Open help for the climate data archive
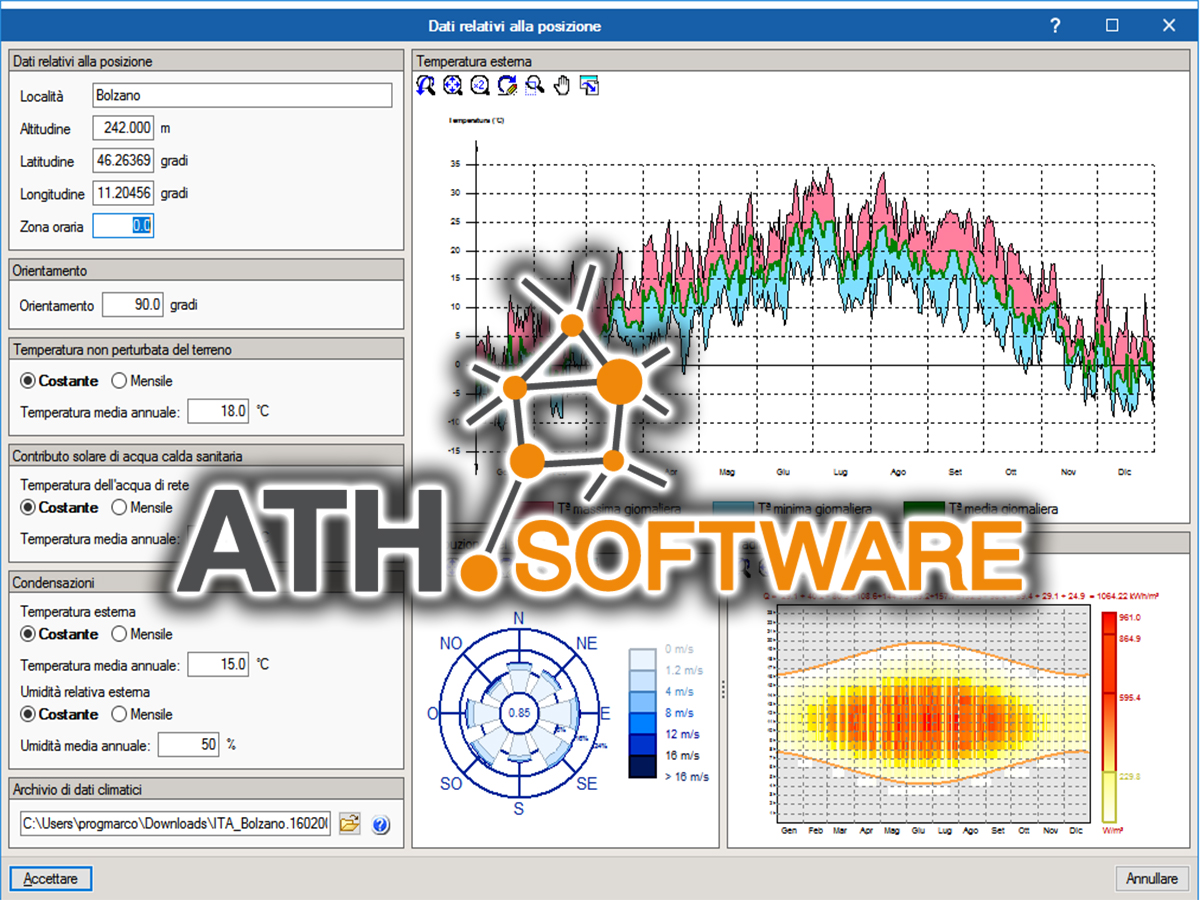 click(380, 825)
